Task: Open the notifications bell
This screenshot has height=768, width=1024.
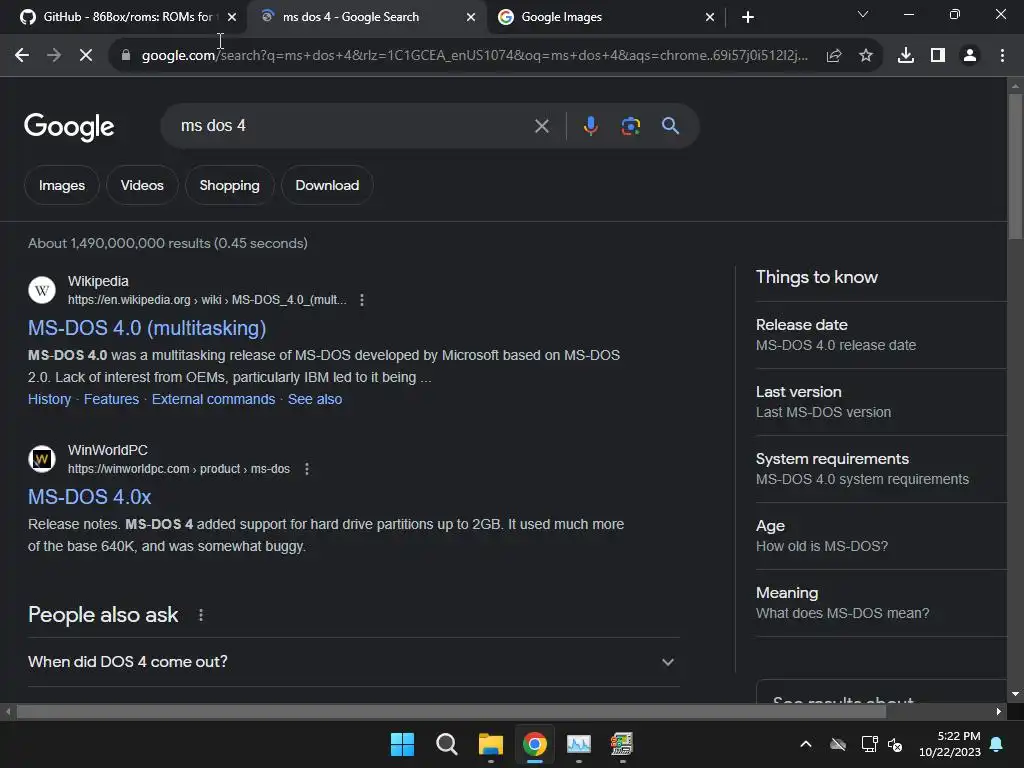Action: coord(997,744)
